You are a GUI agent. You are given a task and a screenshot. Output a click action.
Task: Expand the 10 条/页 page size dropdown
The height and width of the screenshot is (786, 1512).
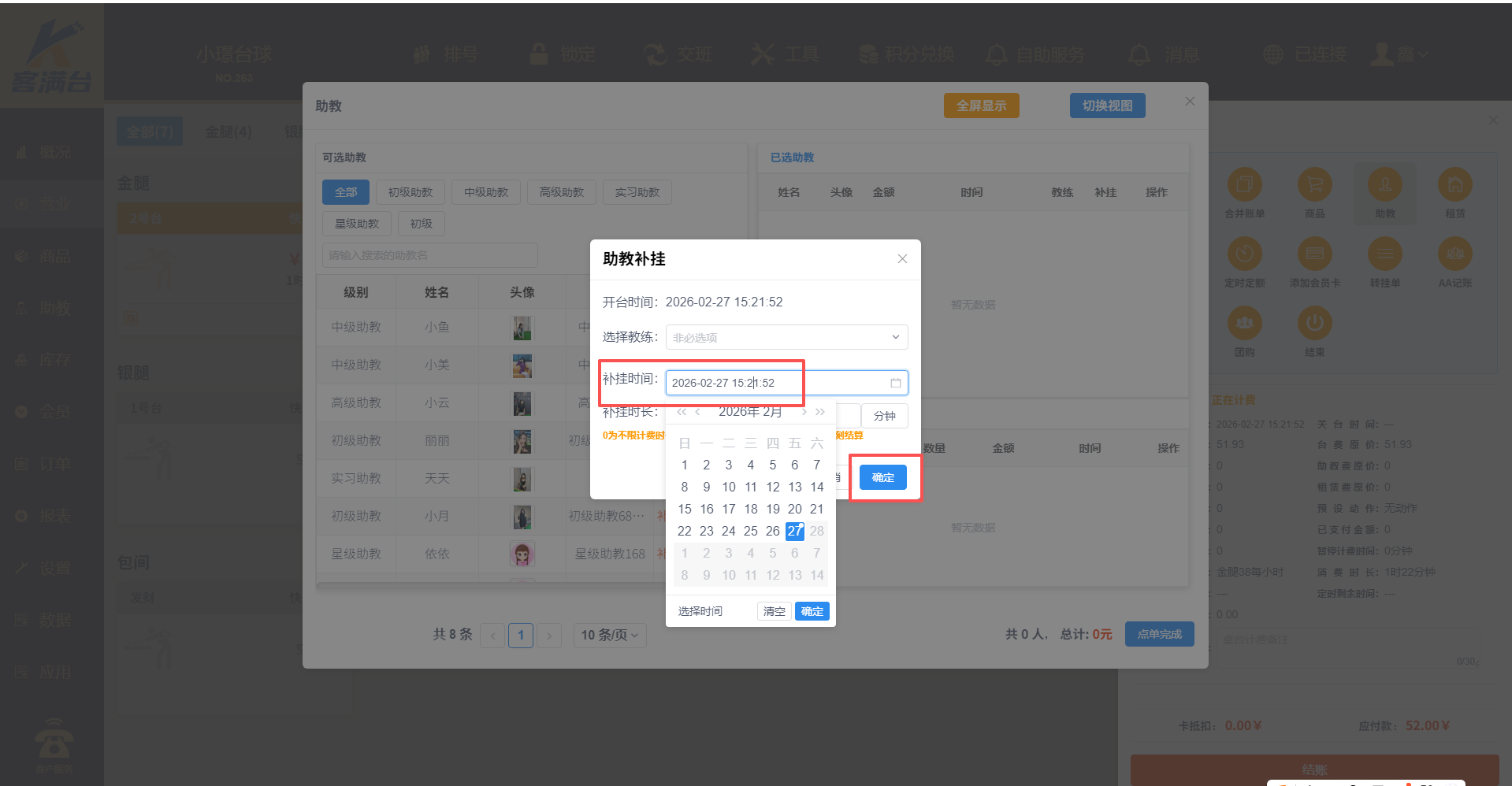coord(610,635)
